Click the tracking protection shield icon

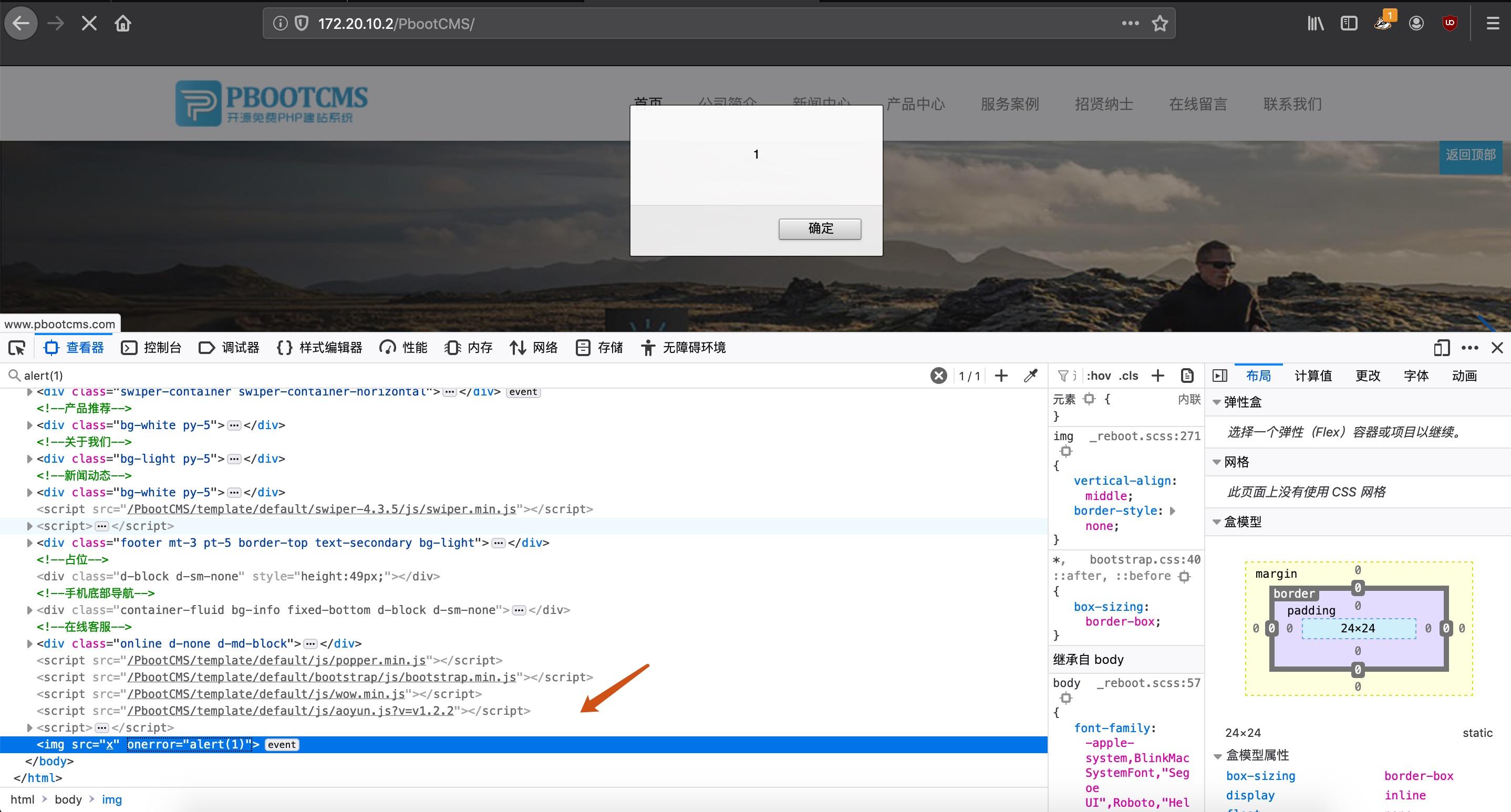pyautogui.click(x=302, y=24)
